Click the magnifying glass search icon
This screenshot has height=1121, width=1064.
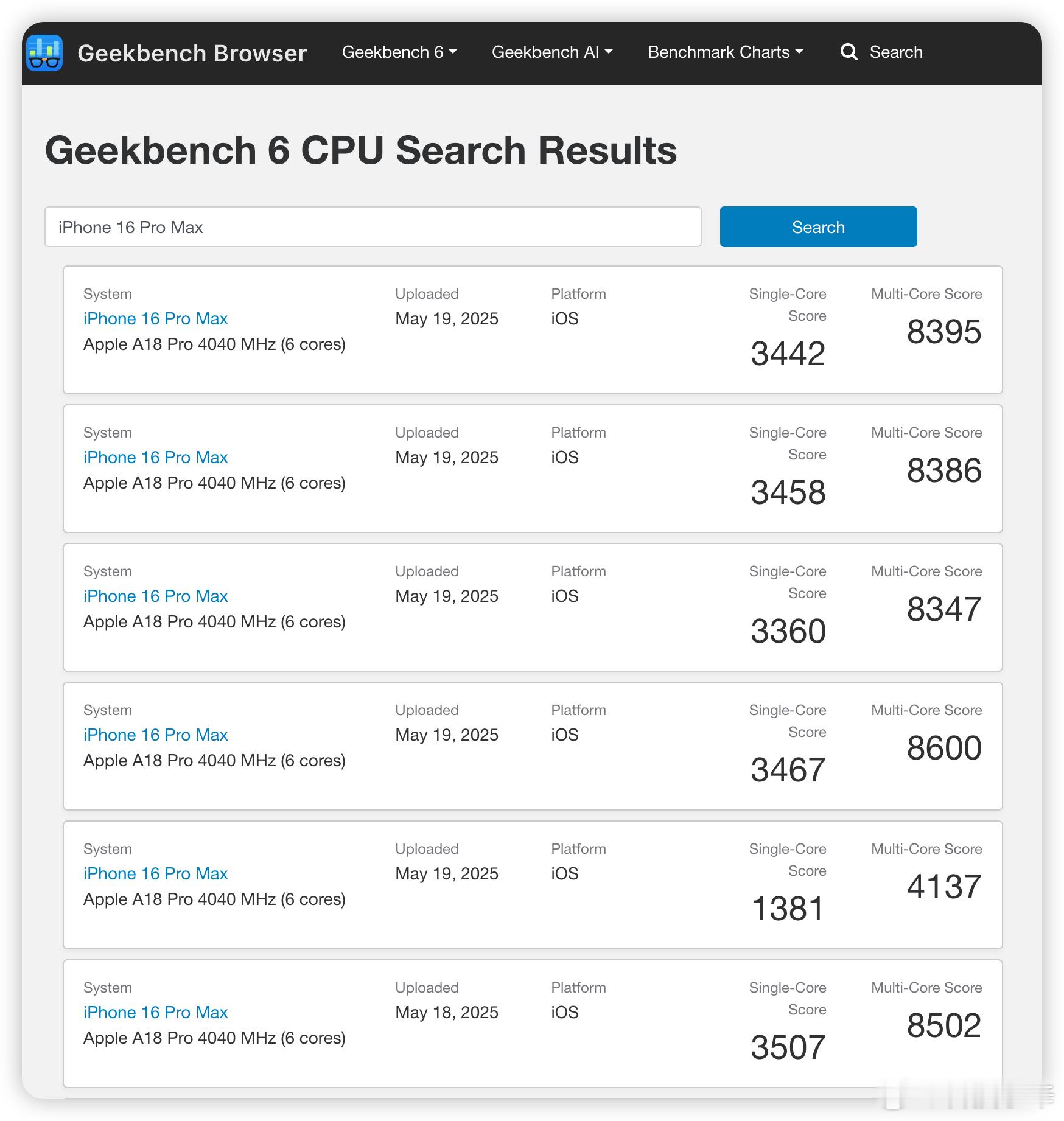849,52
